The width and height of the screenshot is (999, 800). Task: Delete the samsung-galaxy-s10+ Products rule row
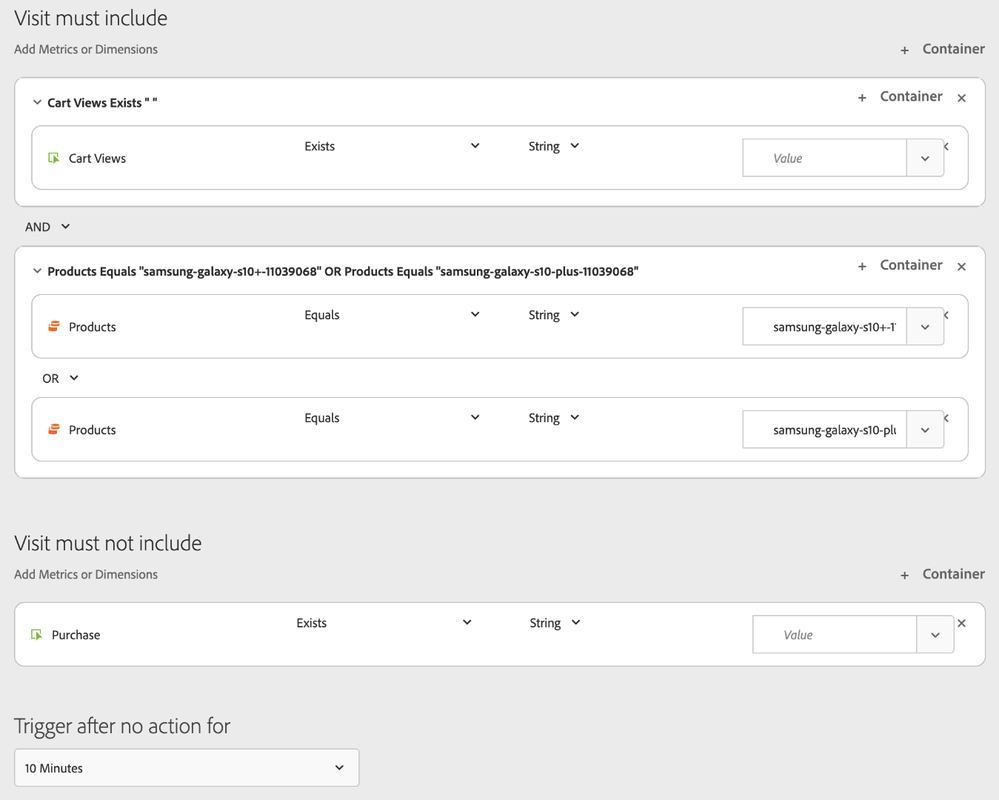947,315
